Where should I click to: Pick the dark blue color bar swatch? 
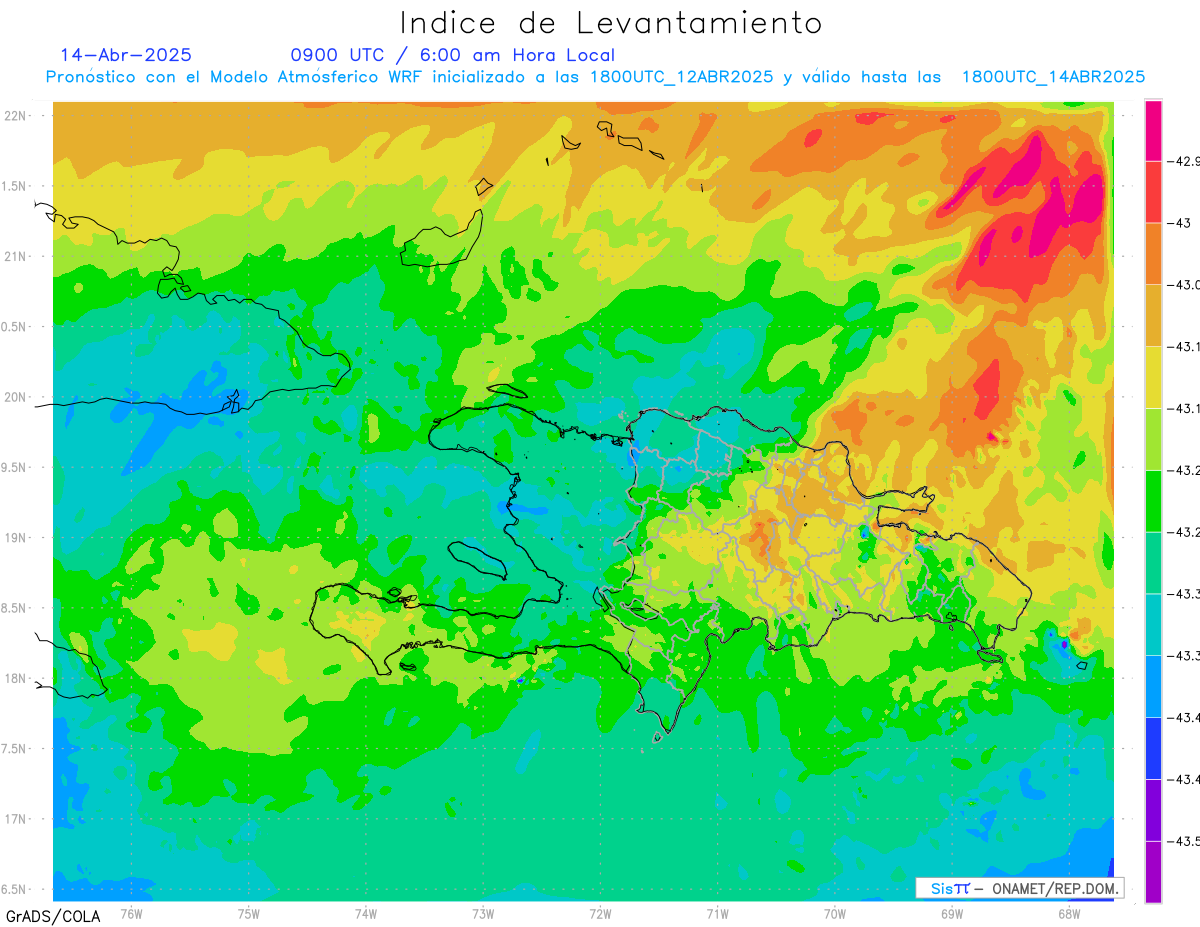click(1153, 748)
